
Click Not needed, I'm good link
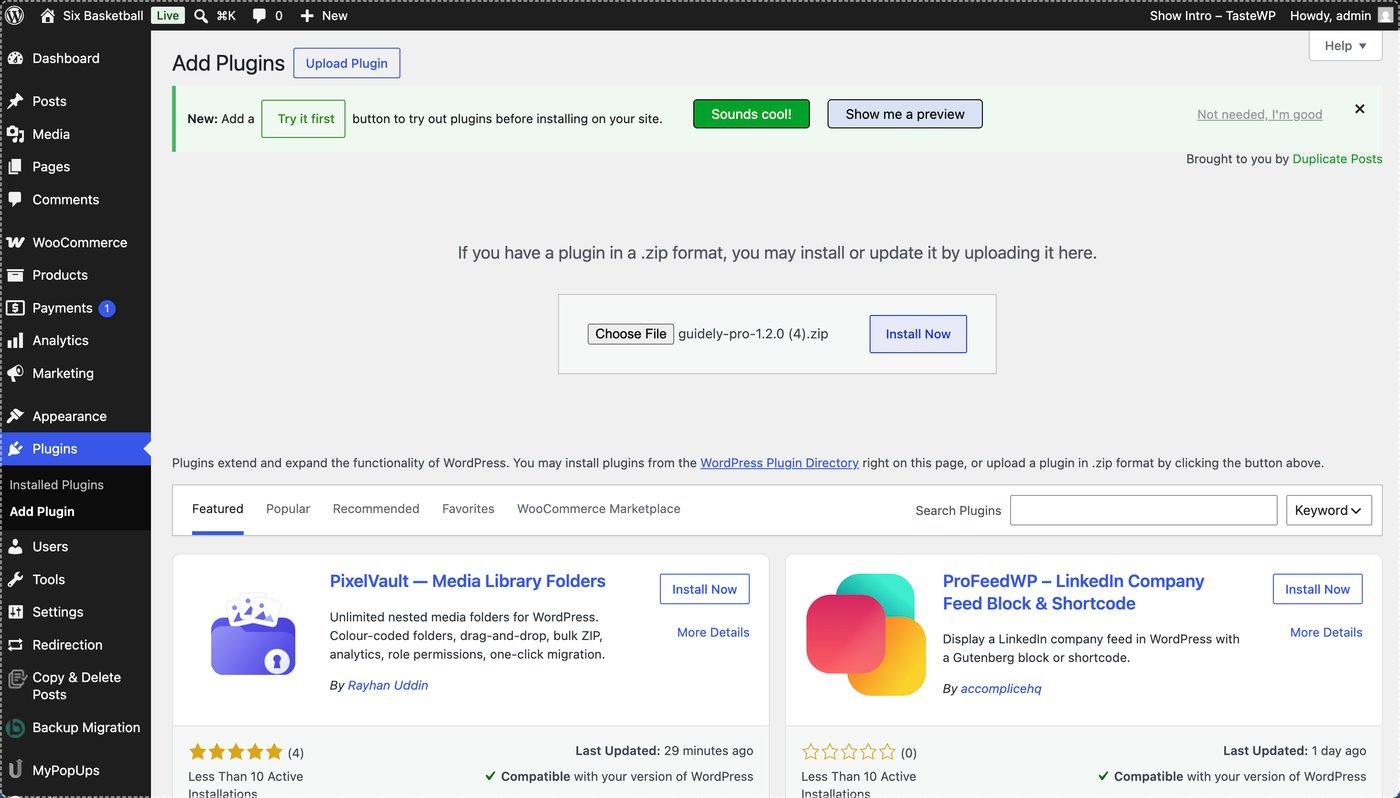(1259, 115)
